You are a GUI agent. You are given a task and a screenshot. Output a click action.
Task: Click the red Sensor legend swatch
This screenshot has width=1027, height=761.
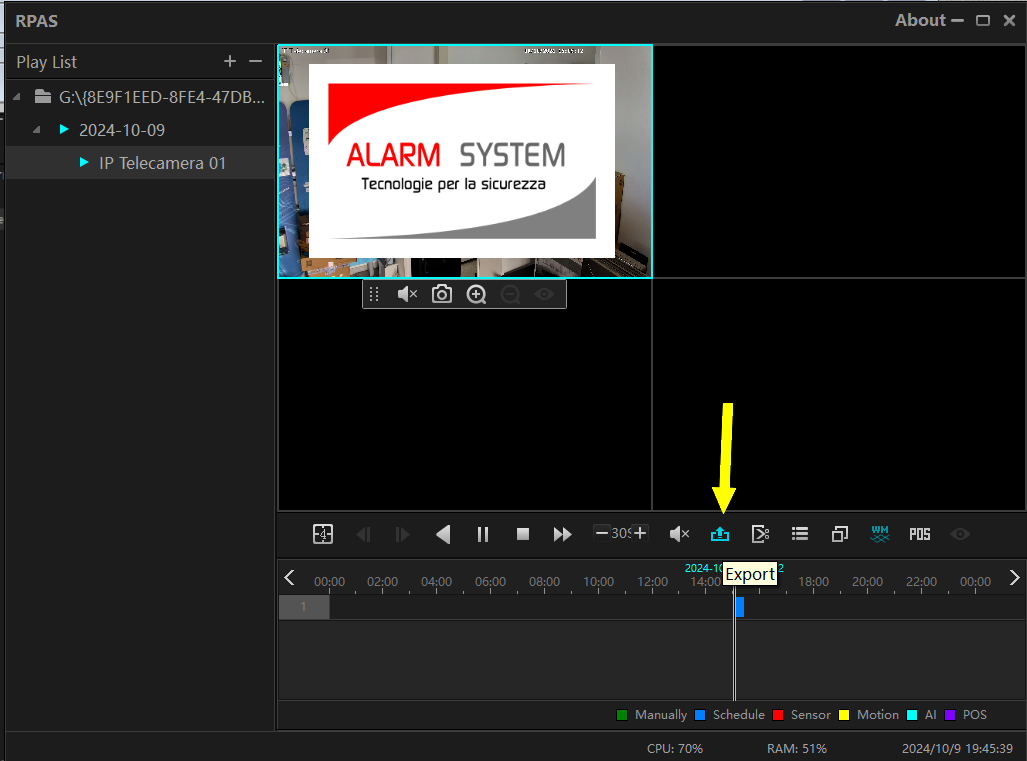(778, 715)
